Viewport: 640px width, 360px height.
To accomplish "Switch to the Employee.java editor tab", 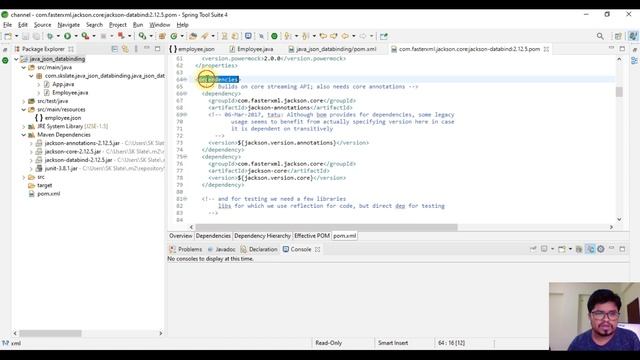I will pyautogui.click(x=251, y=49).
